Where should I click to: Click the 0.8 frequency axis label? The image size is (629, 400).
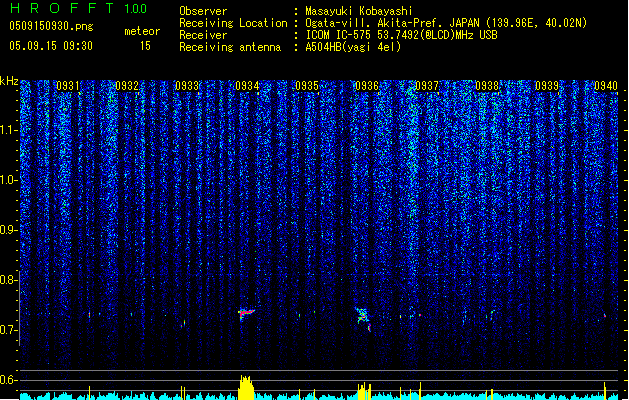click(x=9, y=280)
